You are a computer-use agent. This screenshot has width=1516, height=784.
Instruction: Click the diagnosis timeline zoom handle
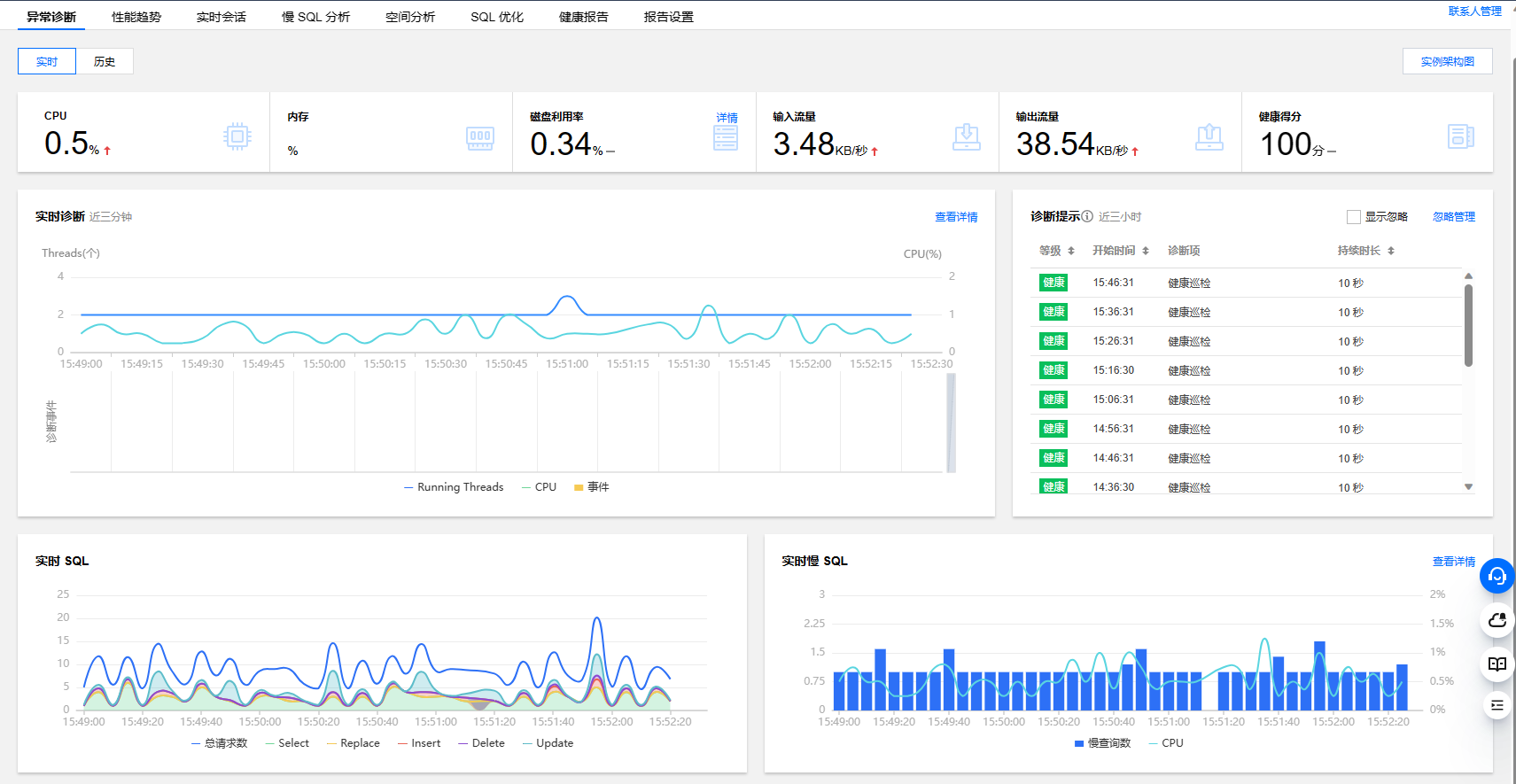[x=951, y=423]
